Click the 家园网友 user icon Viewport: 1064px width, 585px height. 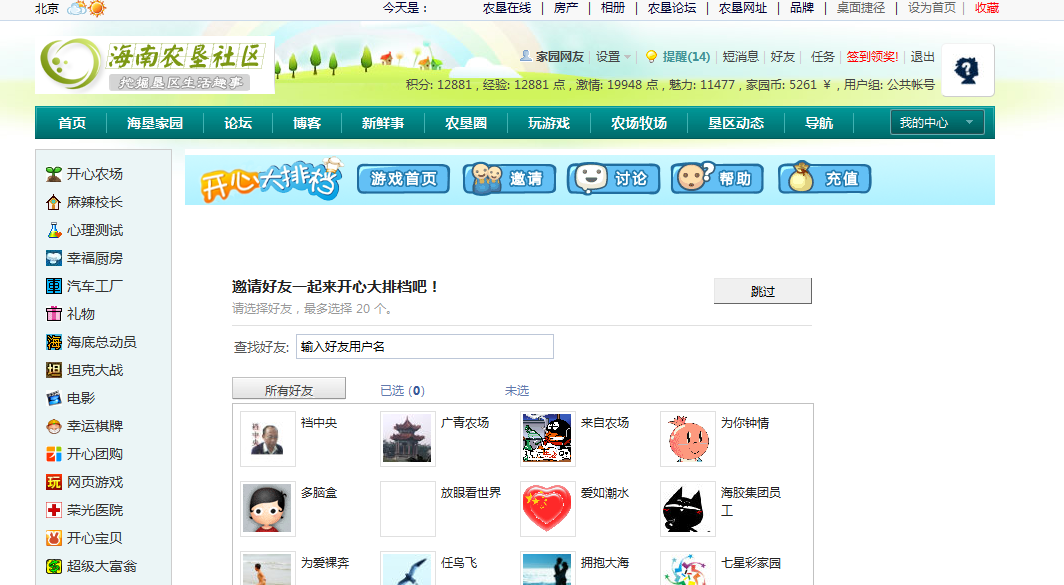[525, 56]
